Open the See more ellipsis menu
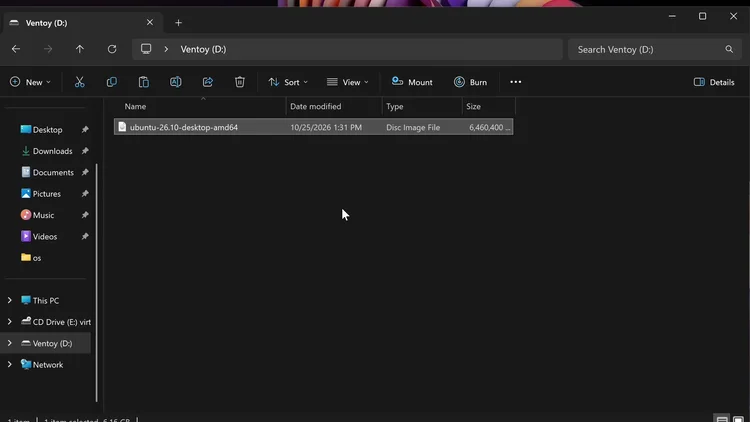750x422 pixels. point(516,82)
